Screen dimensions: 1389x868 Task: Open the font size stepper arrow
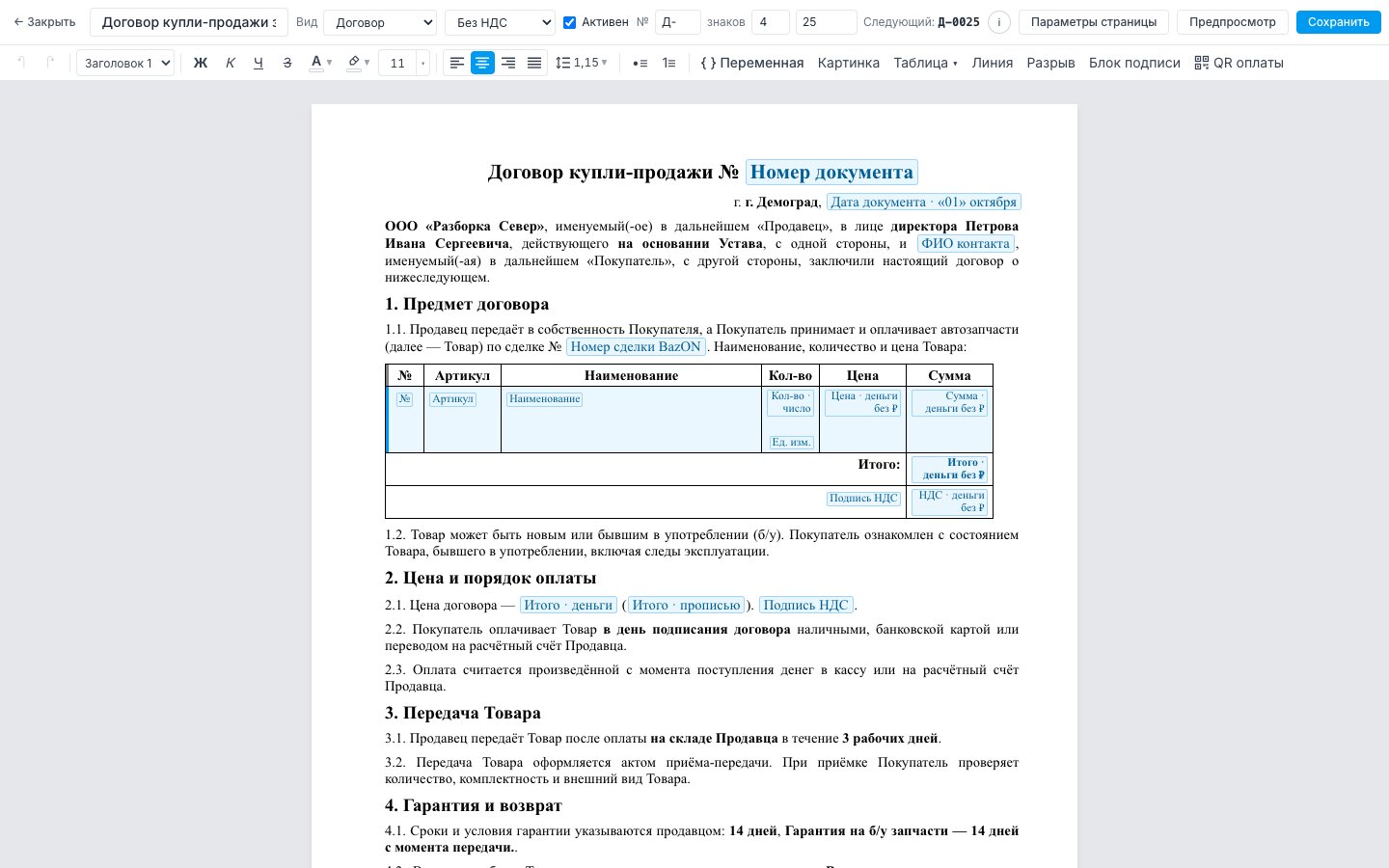click(422, 63)
